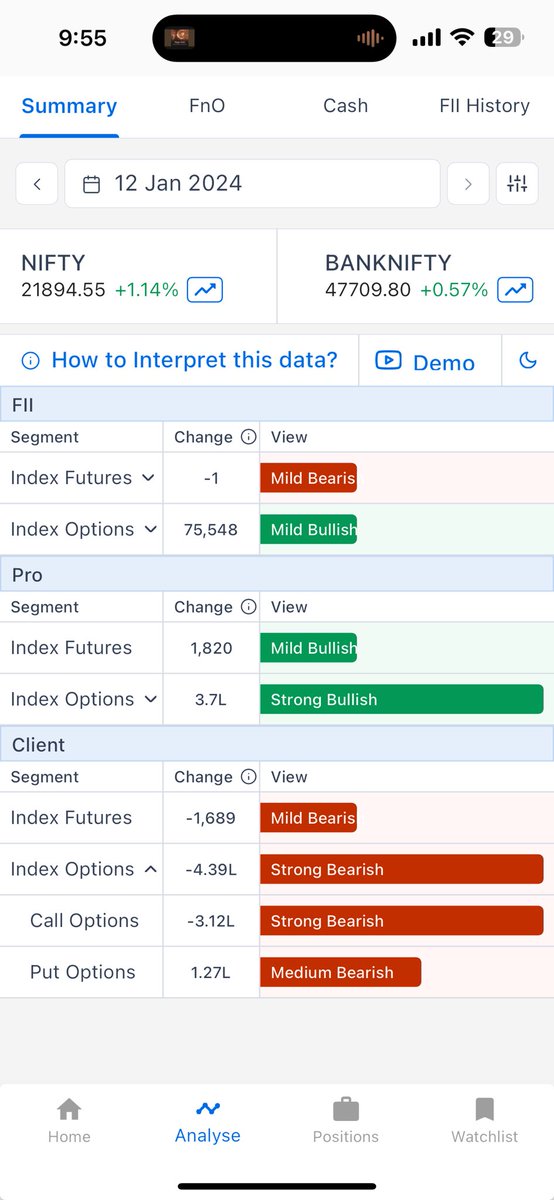Screen dimensions: 554x1200
Task: Switch to the FII History tab
Action: [x=484, y=105]
